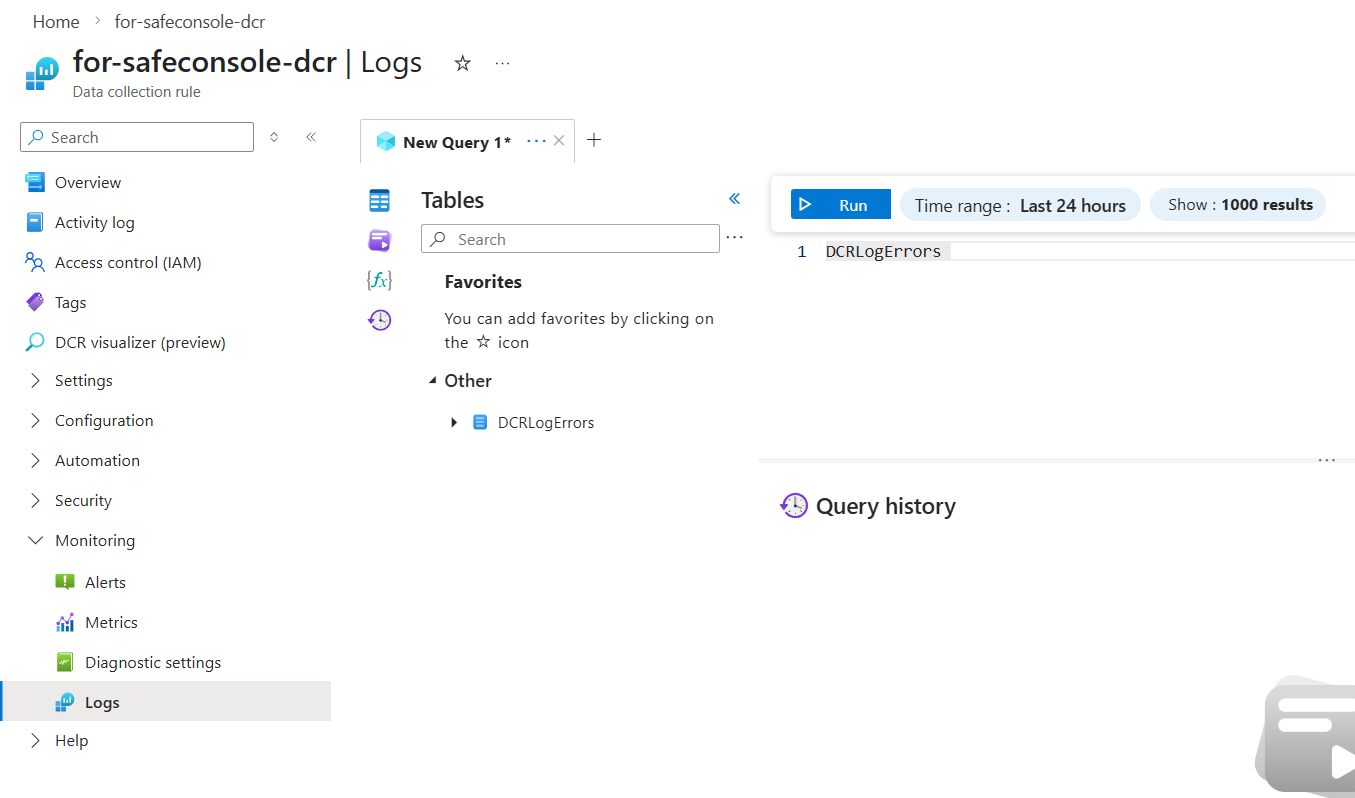Viewport: 1355px width, 798px height.
Task: Click the Metrics chart icon
Action: tap(65, 622)
